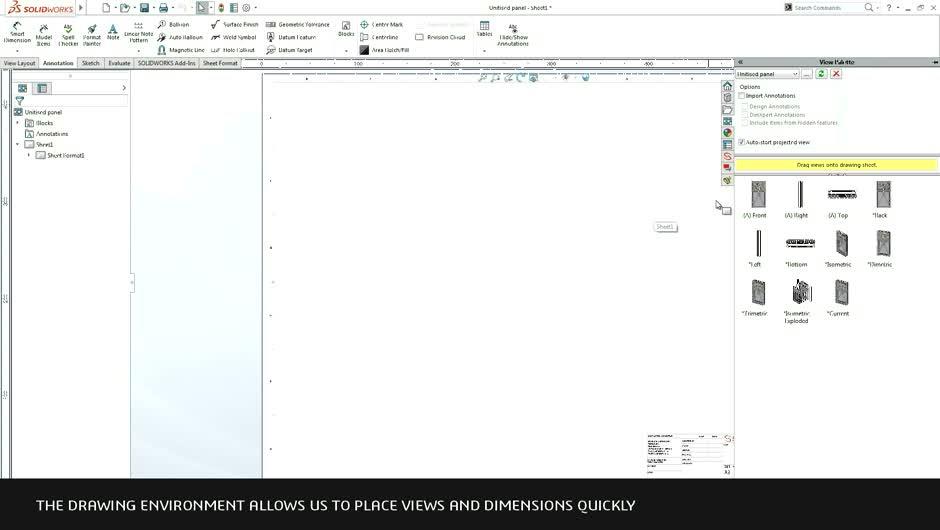Image resolution: width=940 pixels, height=530 pixels.
Task: Select the Centre Mark tool
Action: coord(381,24)
